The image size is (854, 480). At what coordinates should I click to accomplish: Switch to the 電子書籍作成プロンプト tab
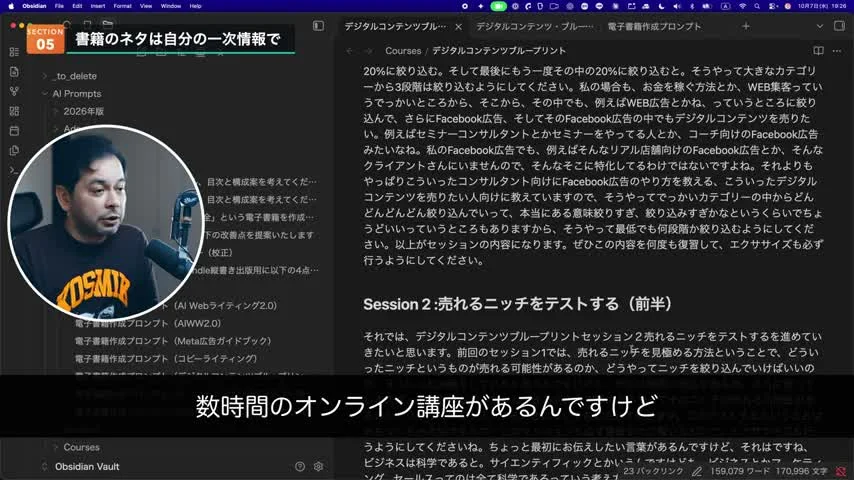tap(654, 26)
